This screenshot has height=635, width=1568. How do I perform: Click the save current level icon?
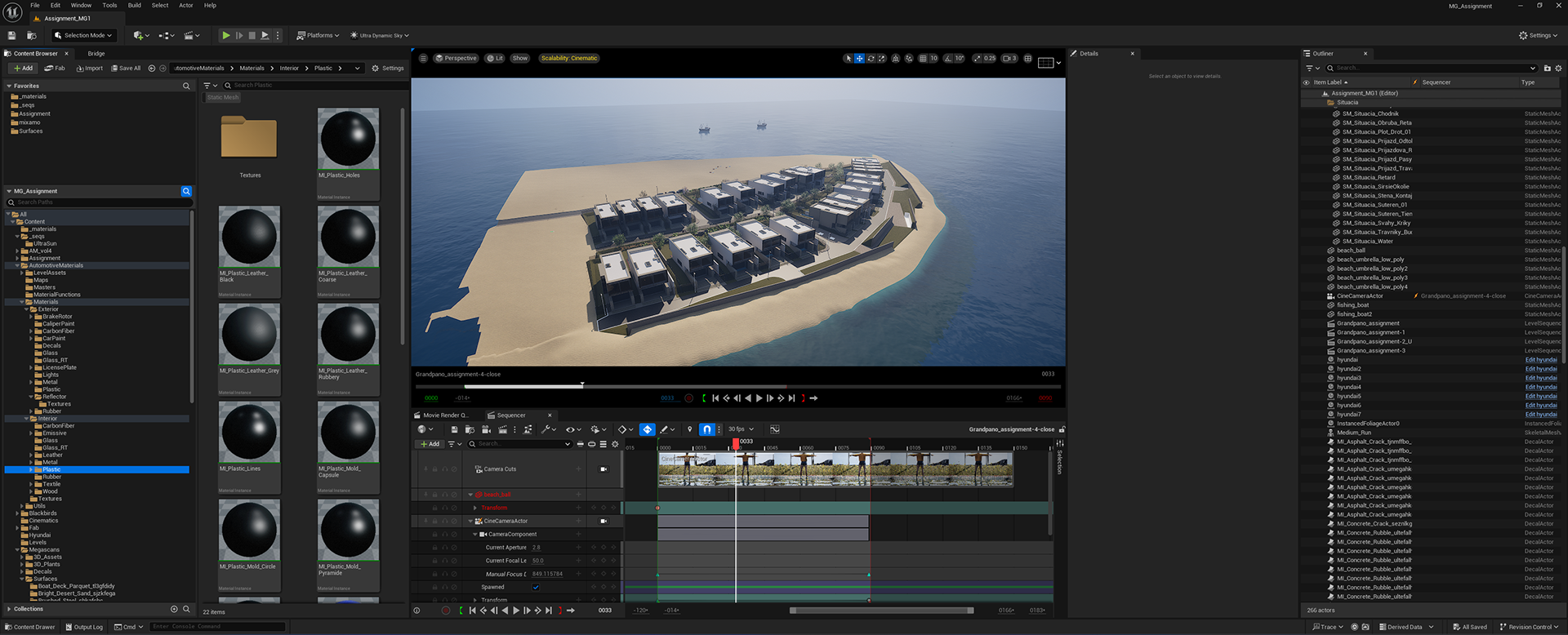tap(12, 36)
